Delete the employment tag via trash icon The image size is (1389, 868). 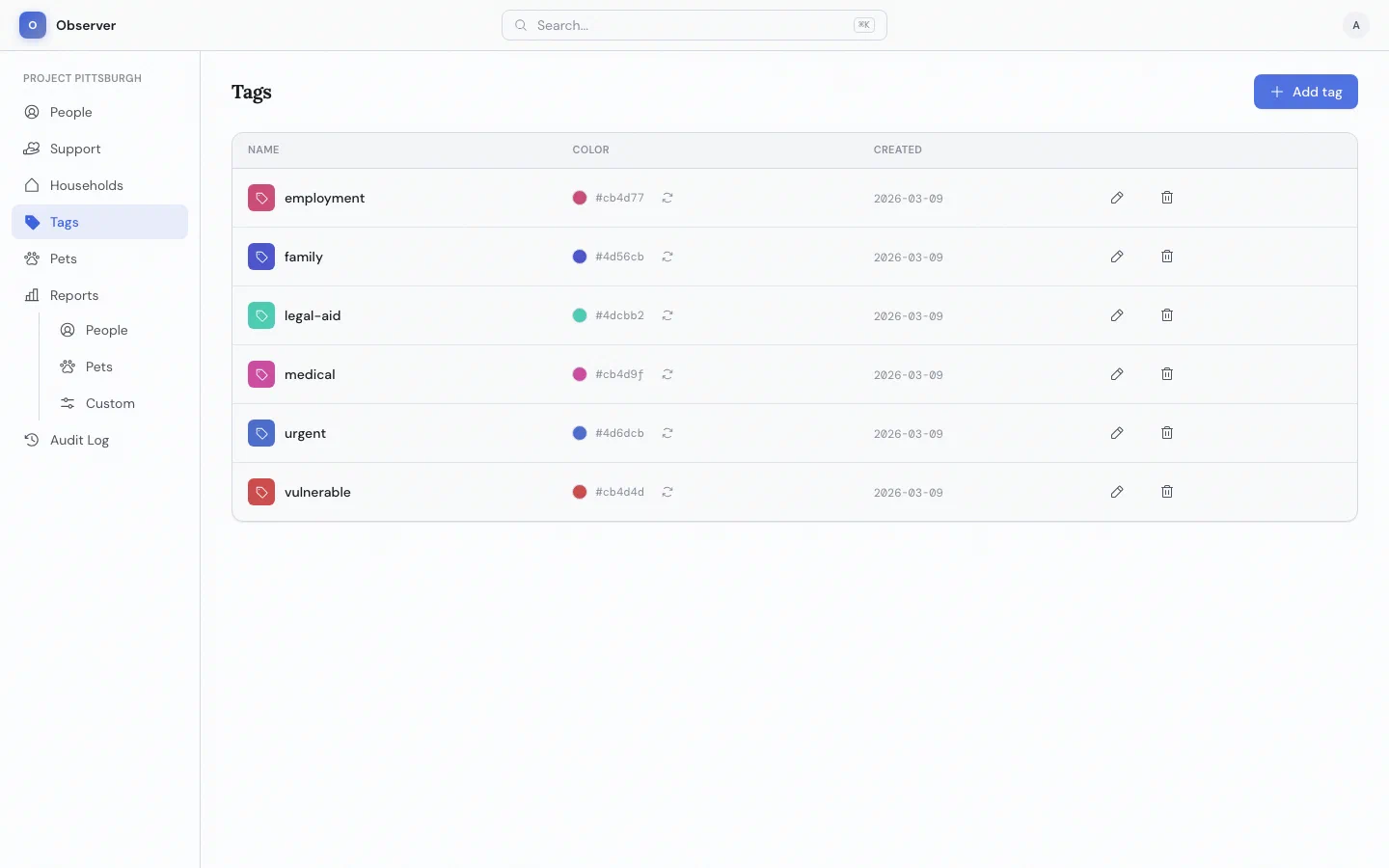coord(1167,198)
